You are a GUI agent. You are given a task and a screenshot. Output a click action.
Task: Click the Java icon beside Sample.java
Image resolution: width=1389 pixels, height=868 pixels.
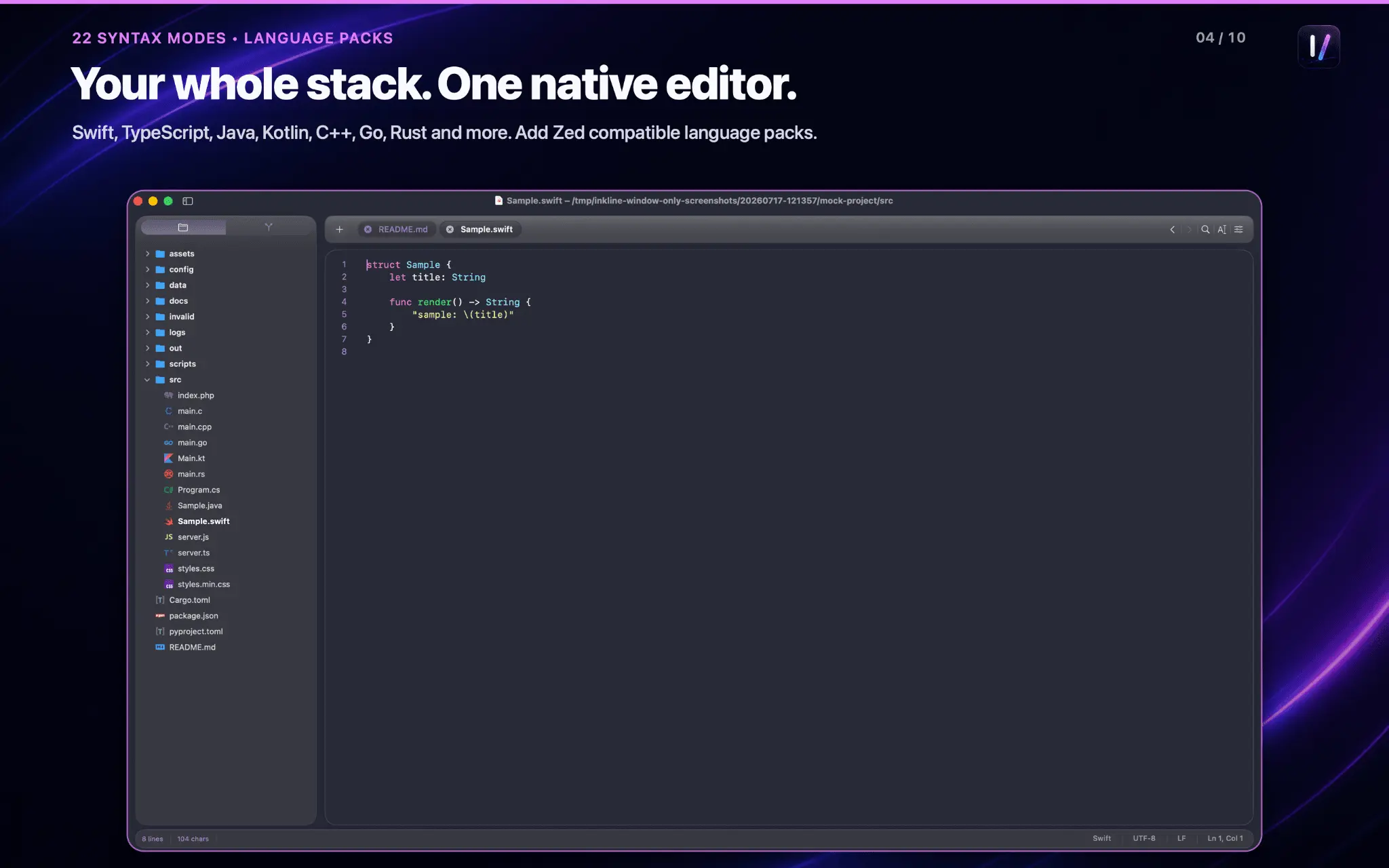pos(168,505)
